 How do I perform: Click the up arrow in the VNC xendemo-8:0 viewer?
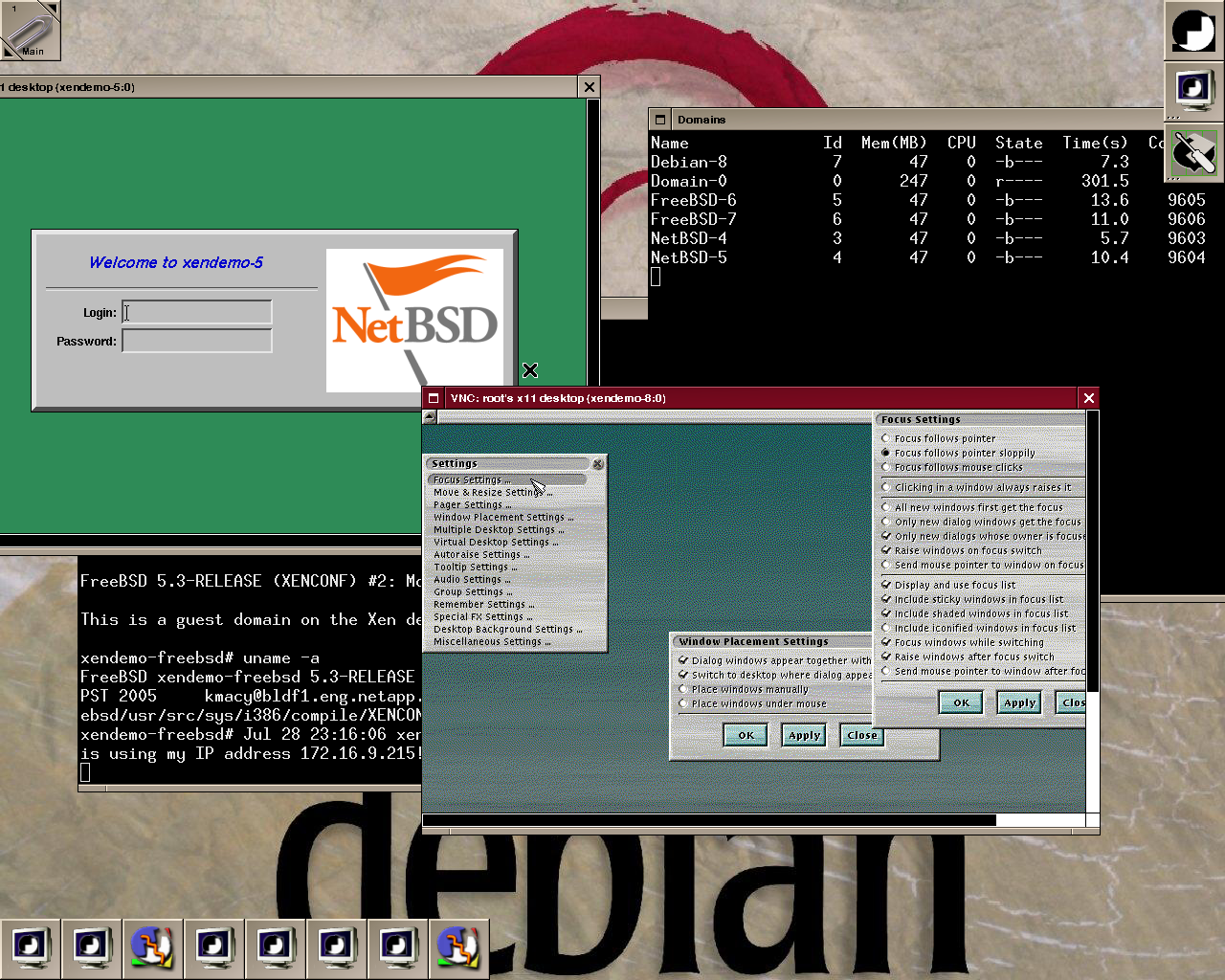pos(430,416)
